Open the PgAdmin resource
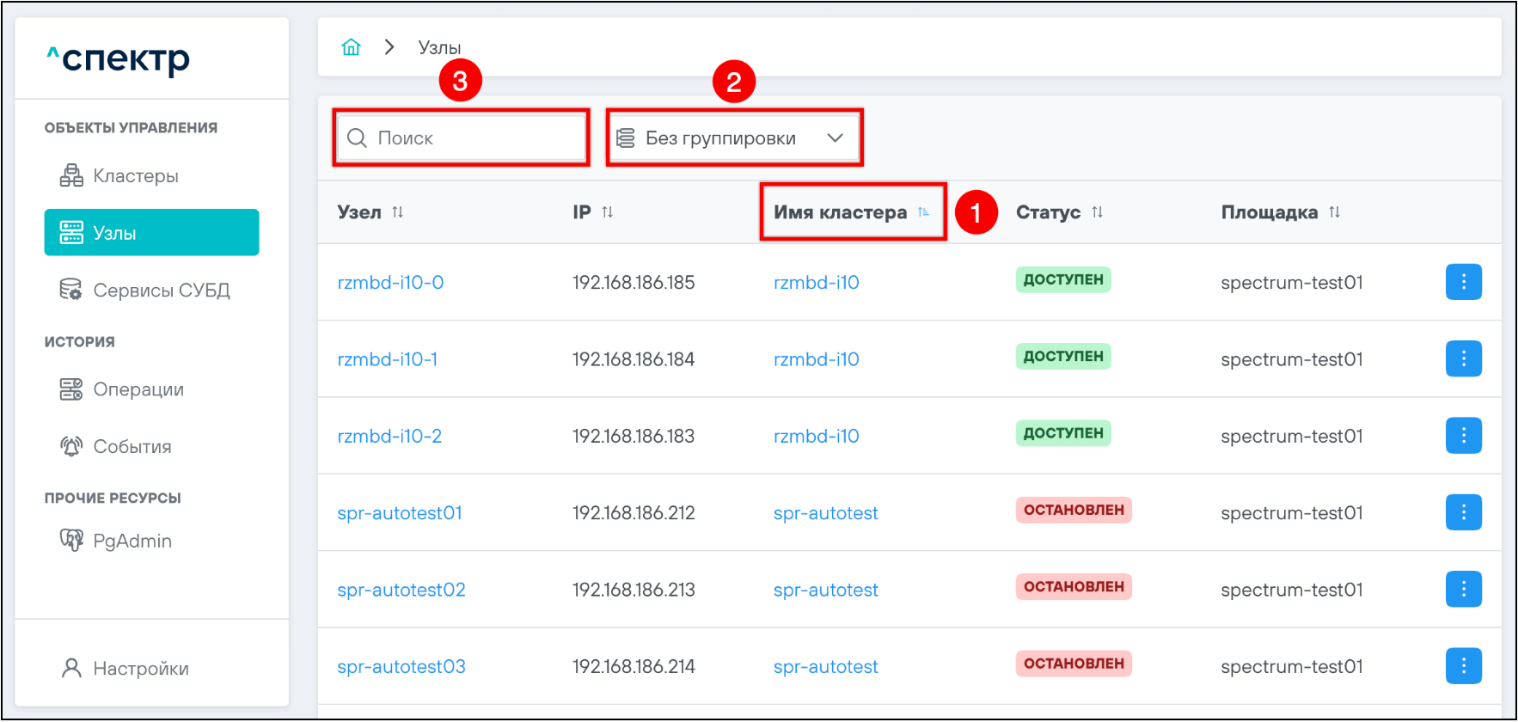 coord(132,541)
